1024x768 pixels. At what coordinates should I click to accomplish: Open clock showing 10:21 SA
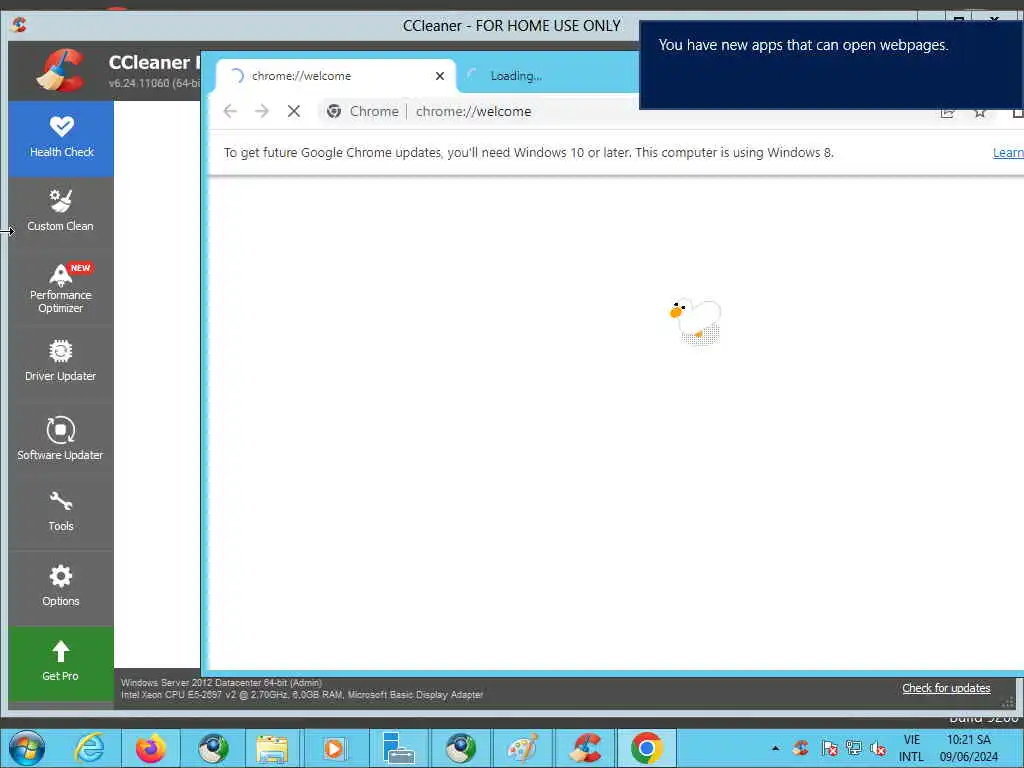click(x=969, y=748)
